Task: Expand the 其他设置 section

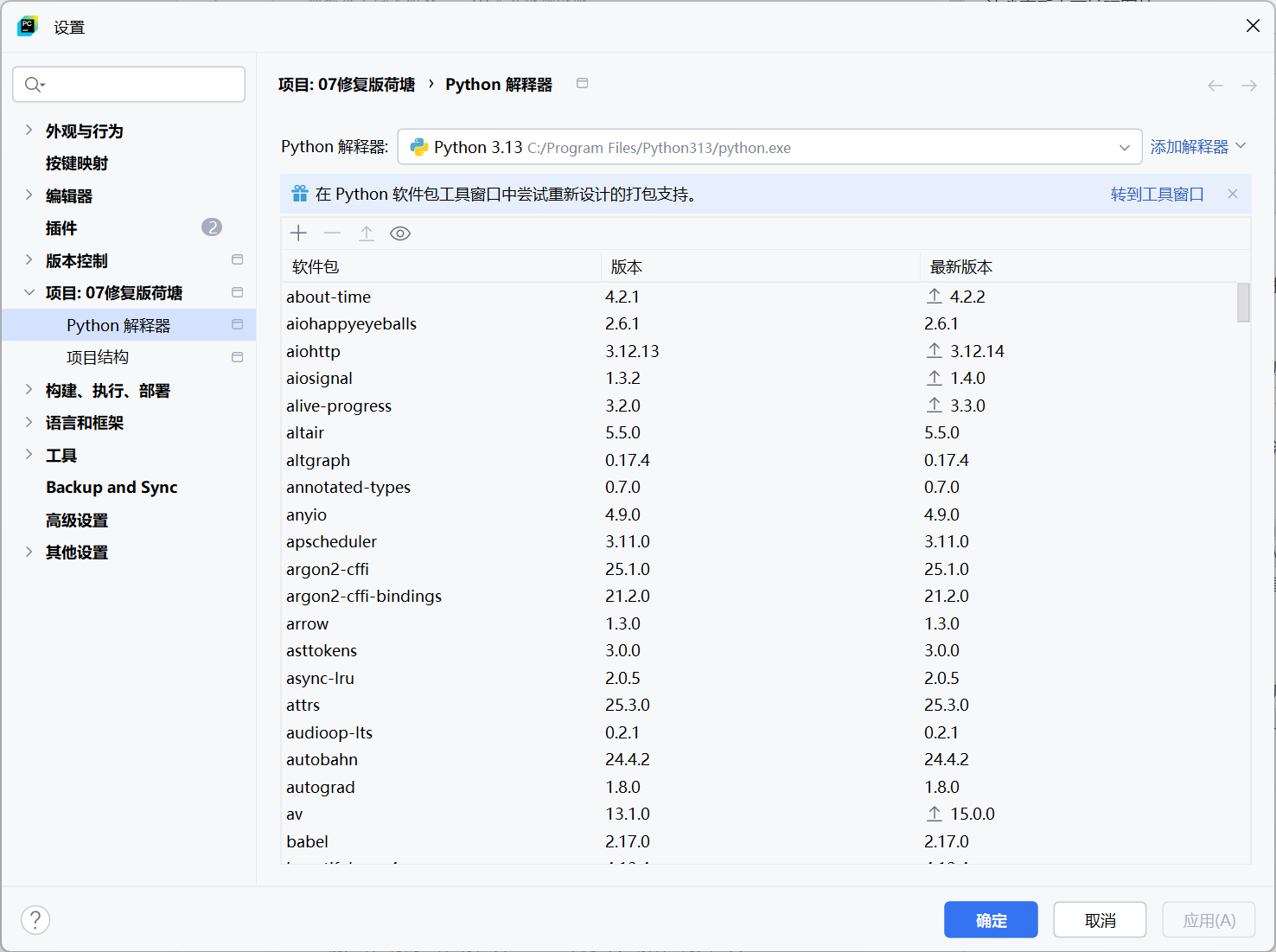Action: pyautogui.click(x=29, y=552)
